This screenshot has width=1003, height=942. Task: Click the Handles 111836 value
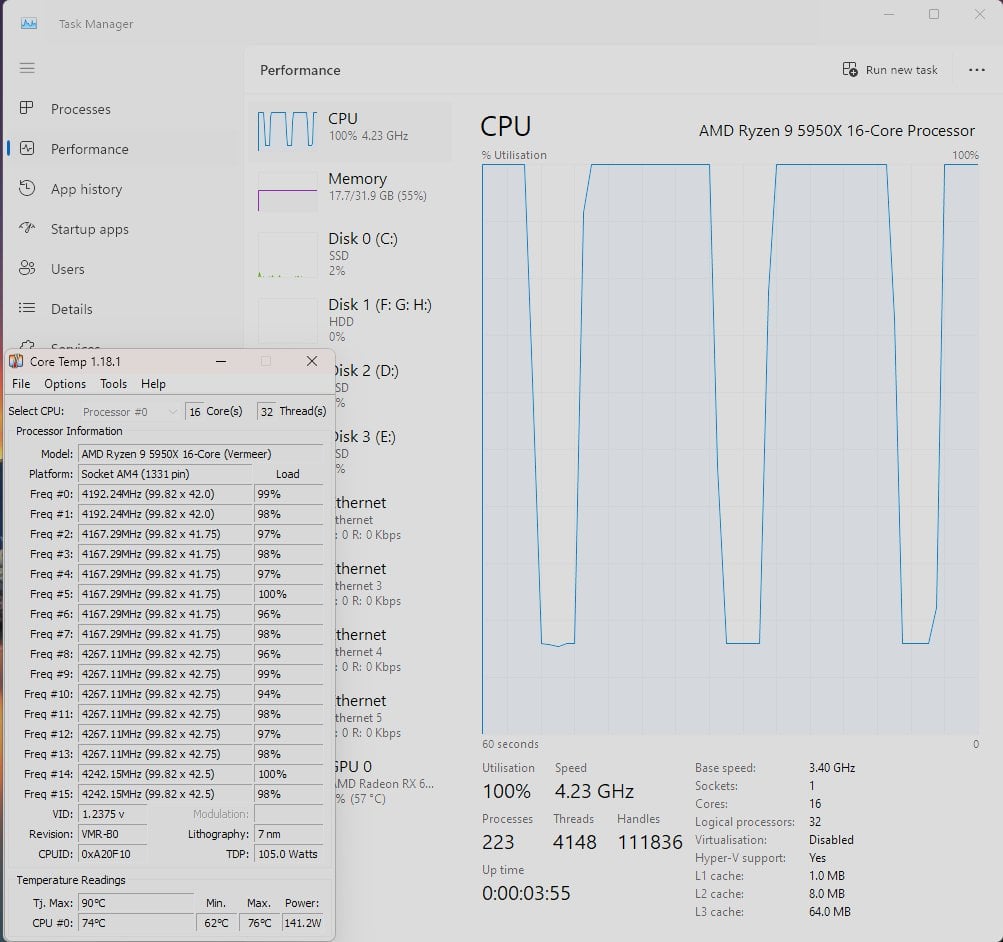(x=650, y=842)
